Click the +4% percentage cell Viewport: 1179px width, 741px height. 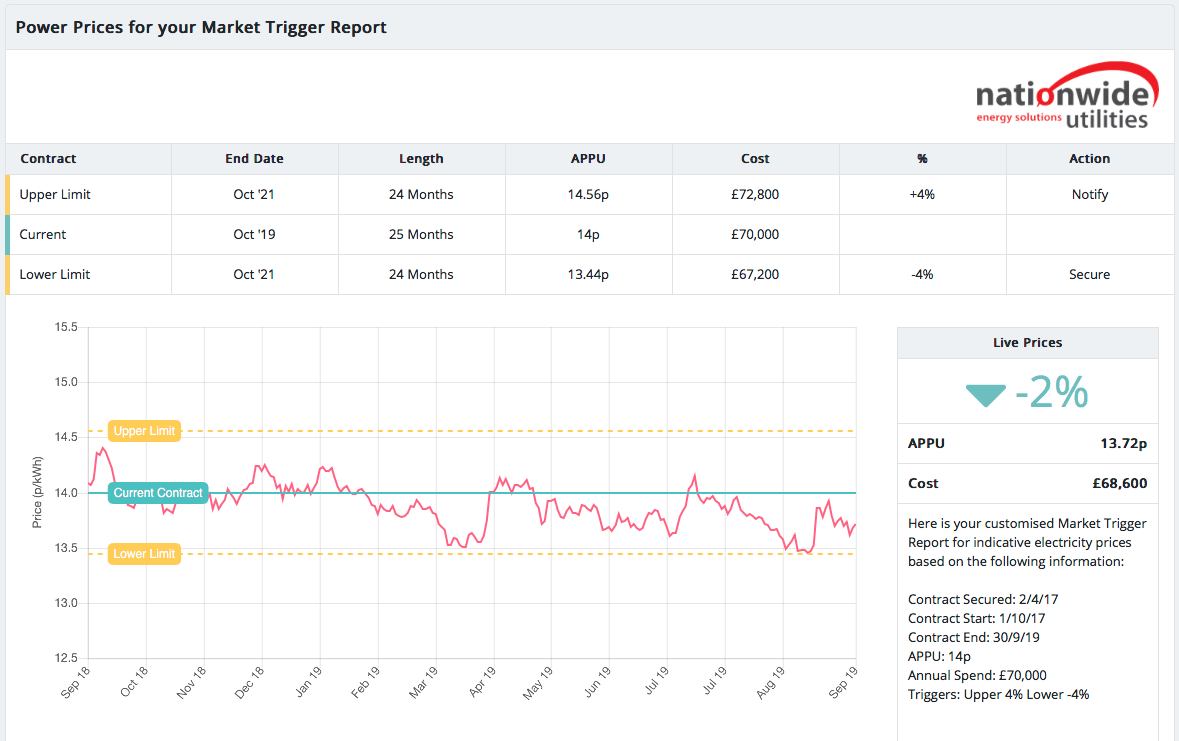(922, 194)
